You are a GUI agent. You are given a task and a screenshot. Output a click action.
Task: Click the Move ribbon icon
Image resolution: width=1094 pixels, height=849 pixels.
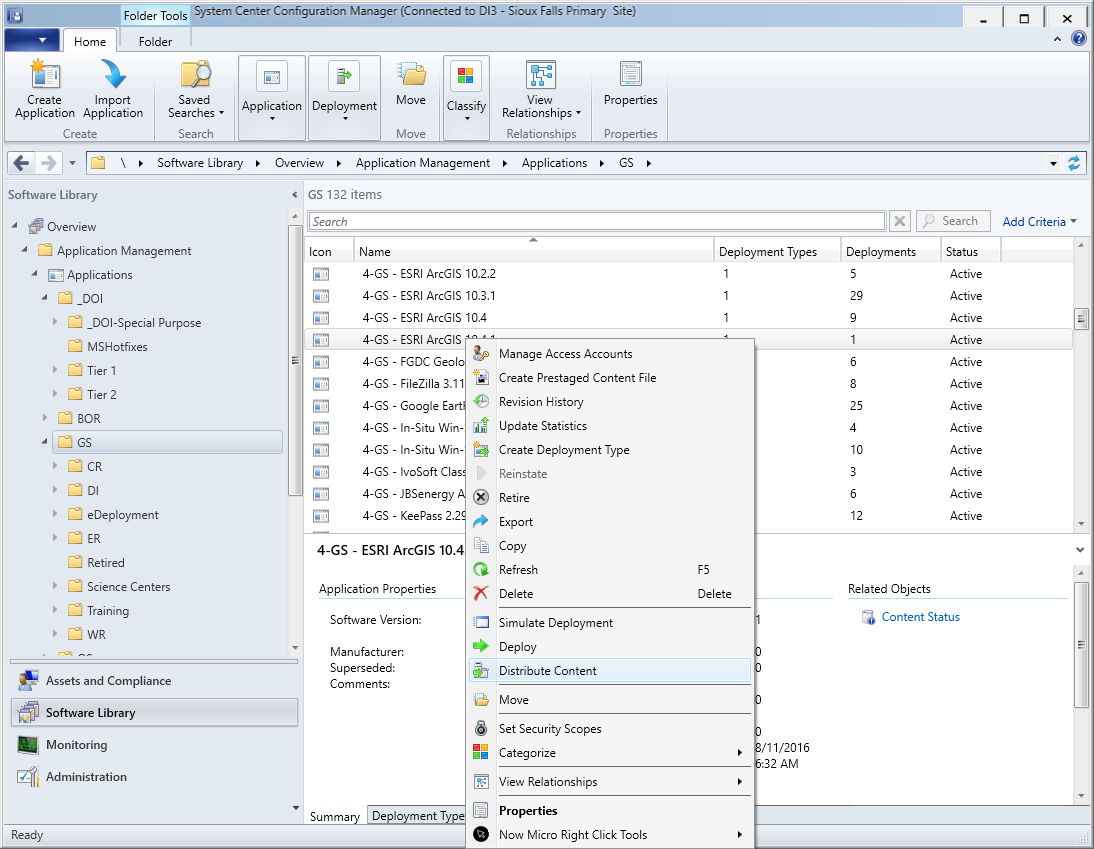click(411, 75)
